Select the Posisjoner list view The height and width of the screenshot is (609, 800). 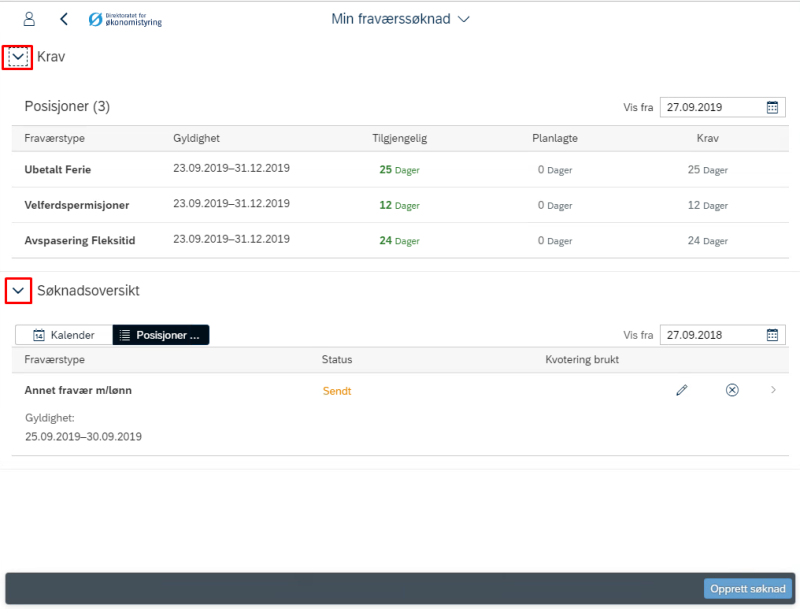coord(161,335)
